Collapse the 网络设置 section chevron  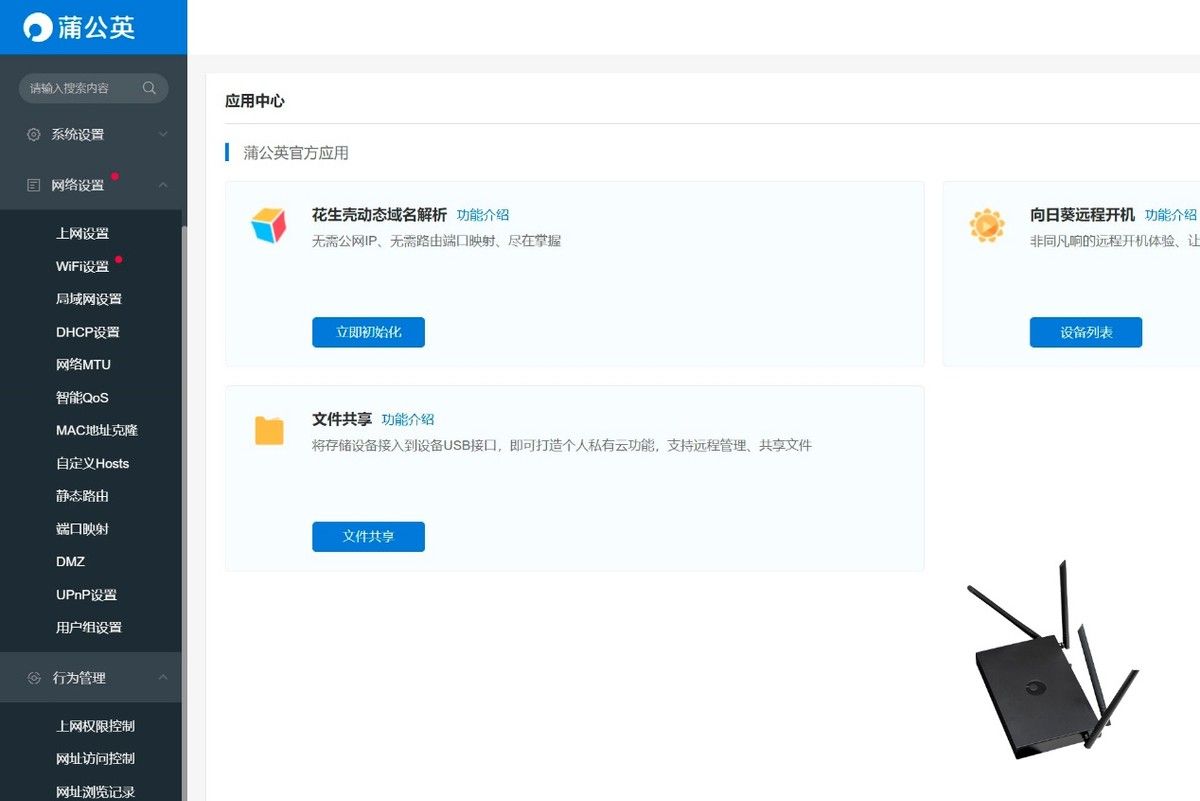(163, 185)
